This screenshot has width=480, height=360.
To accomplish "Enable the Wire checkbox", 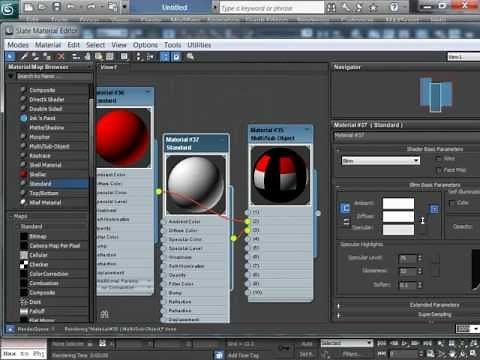I will [x=439, y=159].
